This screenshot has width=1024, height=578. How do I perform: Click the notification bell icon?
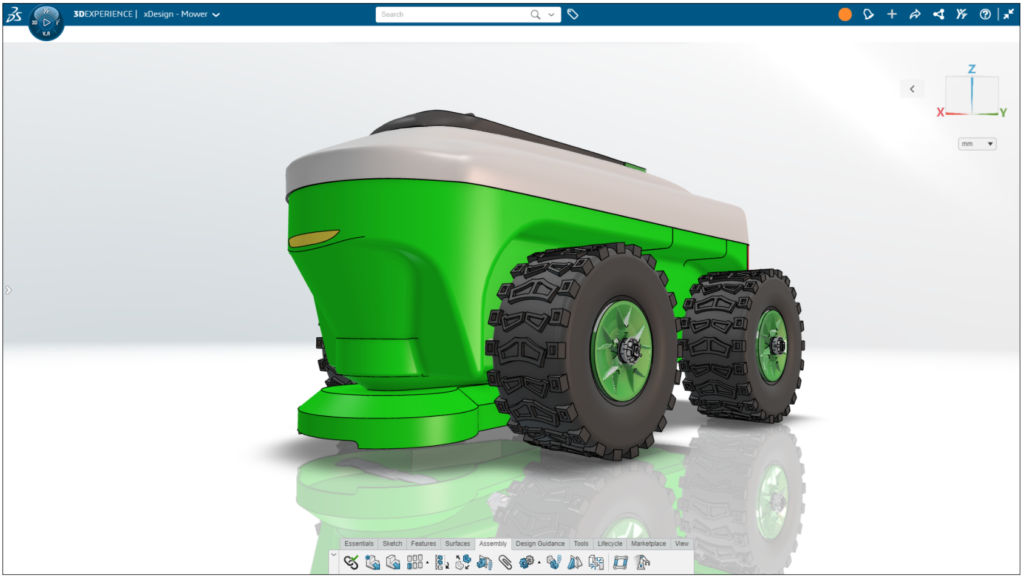pyautogui.click(x=868, y=15)
